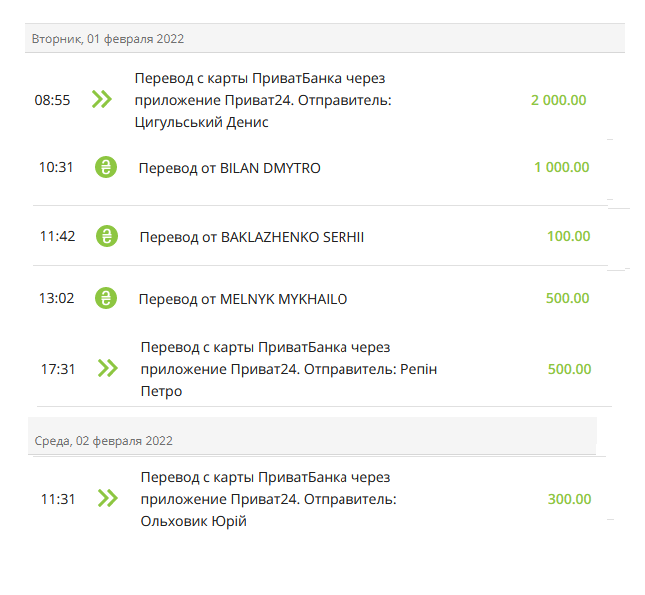
Task: Select "Перевод от BAKLAZHENKO SERHII" entry
Action: pos(252,237)
